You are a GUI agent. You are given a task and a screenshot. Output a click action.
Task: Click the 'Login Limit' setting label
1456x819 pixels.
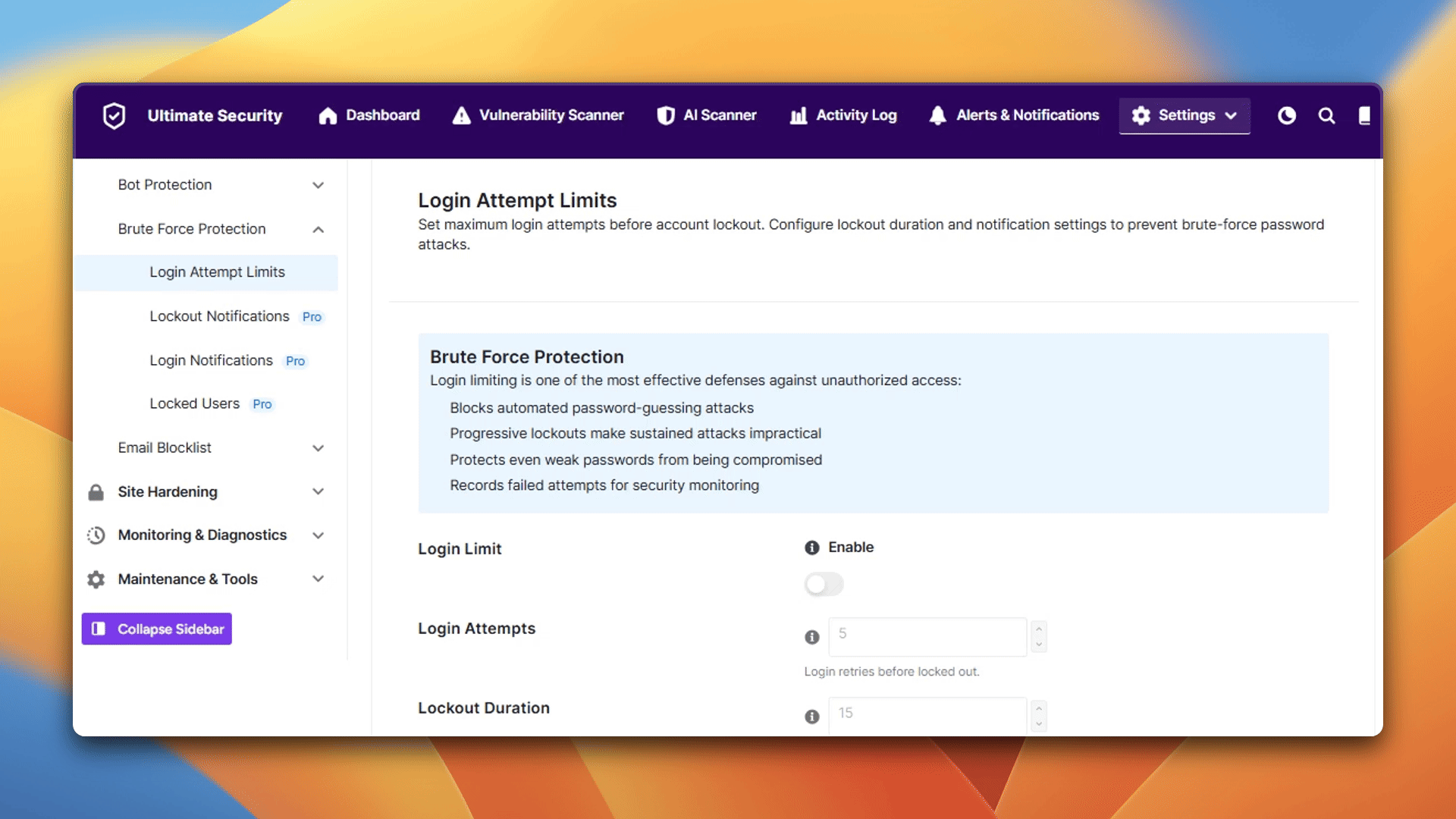(x=460, y=549)
